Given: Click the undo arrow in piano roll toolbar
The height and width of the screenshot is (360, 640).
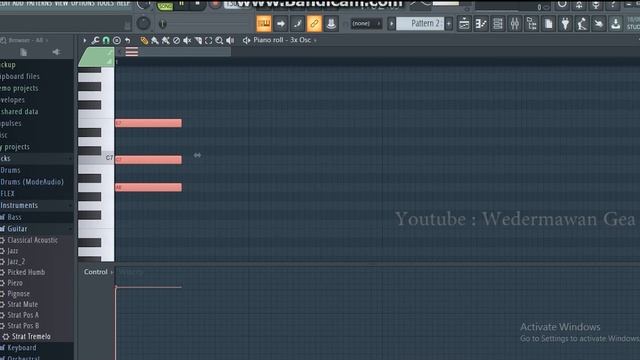Looking at the screenshot, I should click(128, 40).
